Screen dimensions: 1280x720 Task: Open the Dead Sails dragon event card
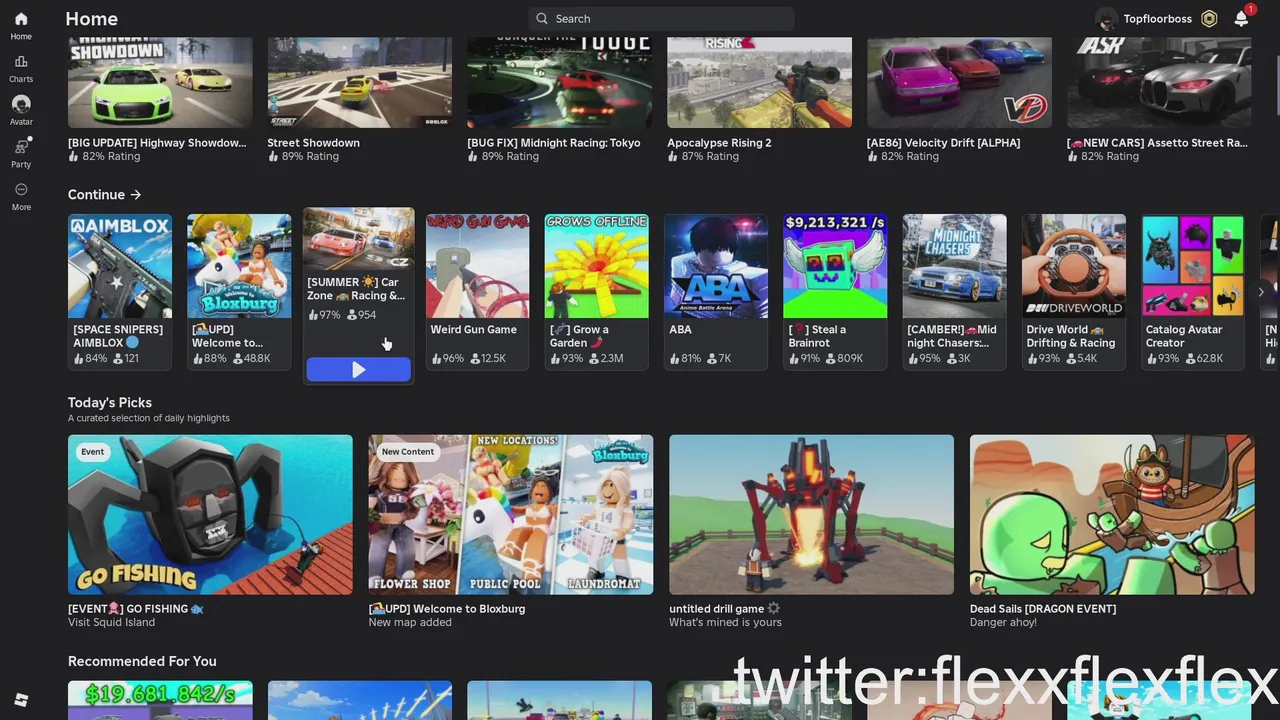[1112, 515]
